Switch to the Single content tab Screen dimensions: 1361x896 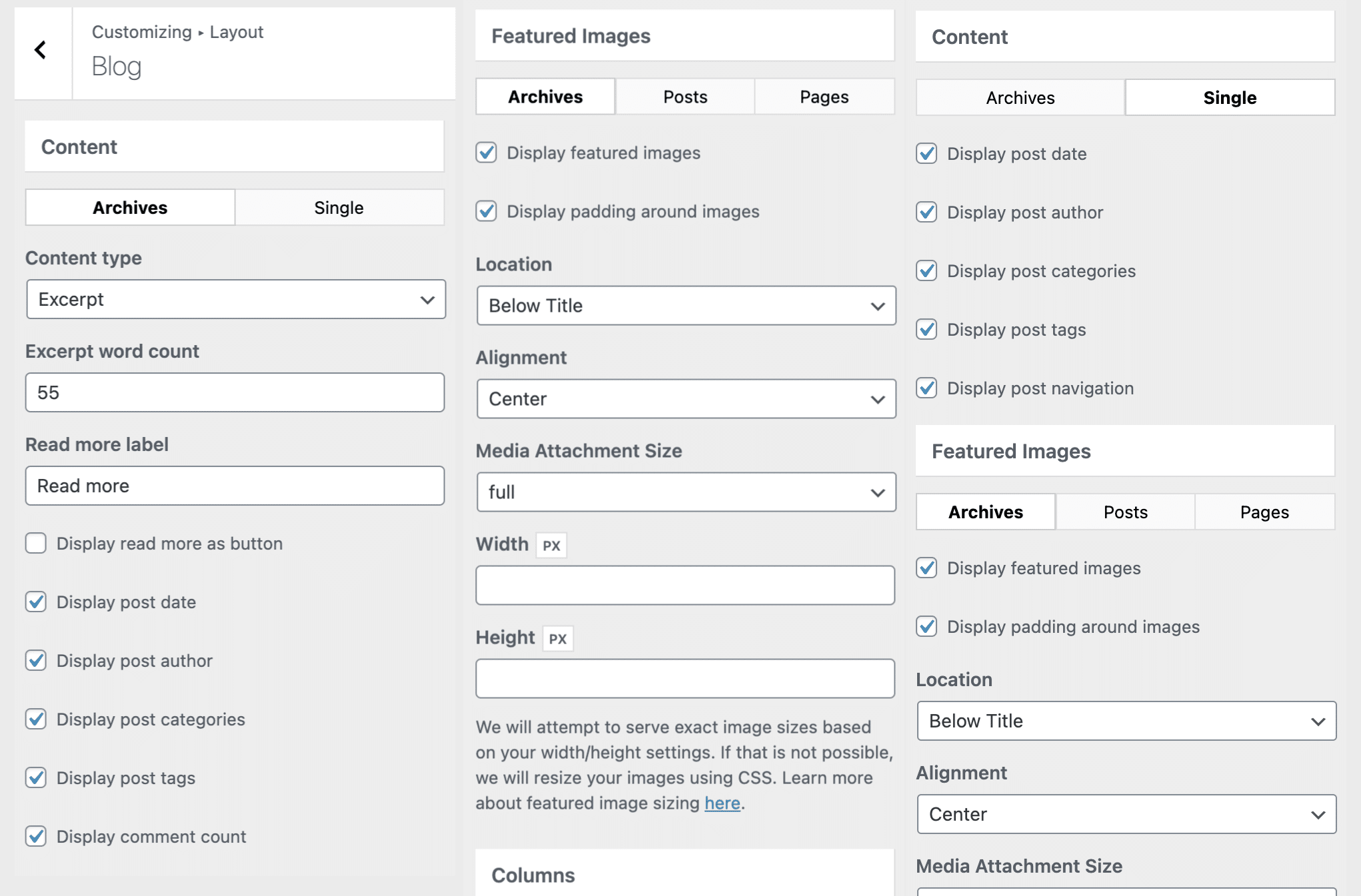[x=339, y=207]
